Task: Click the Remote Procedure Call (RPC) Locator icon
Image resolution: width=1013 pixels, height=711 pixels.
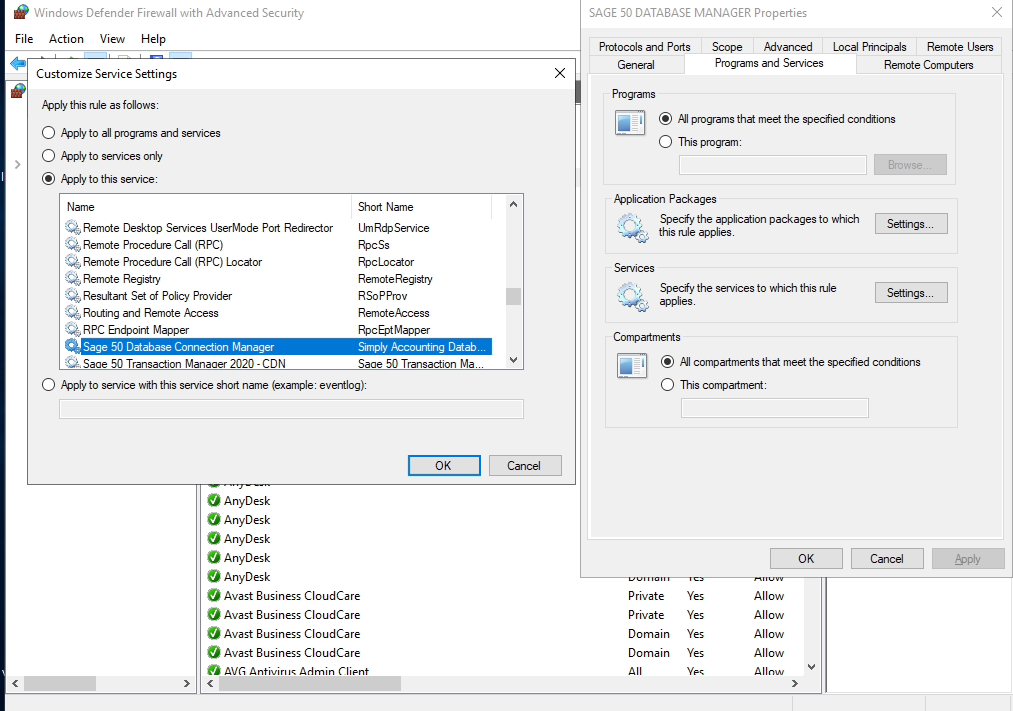Action: 73,262
